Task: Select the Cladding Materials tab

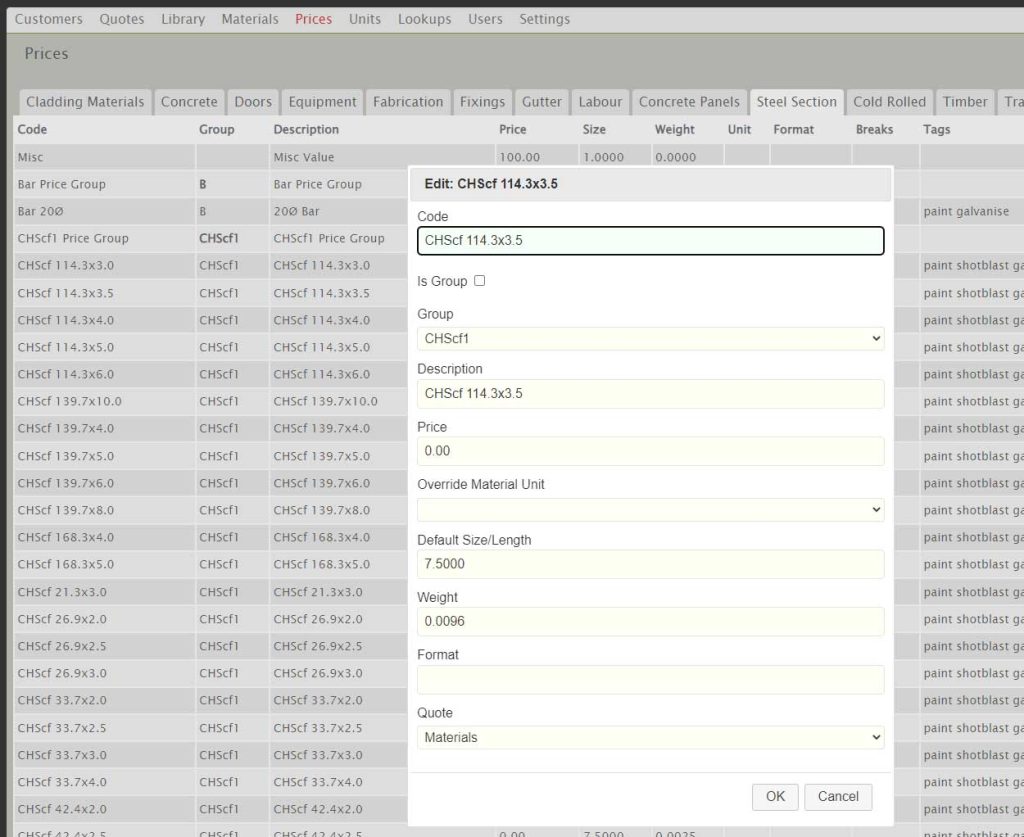Action: [x=85, y=102]
